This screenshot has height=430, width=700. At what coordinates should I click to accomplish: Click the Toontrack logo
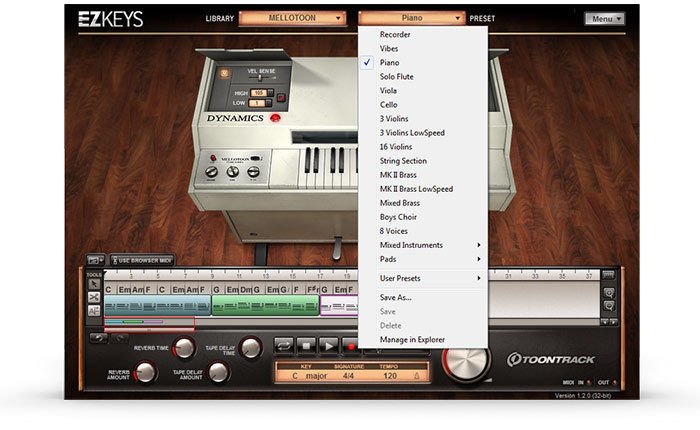click(551, 359)
